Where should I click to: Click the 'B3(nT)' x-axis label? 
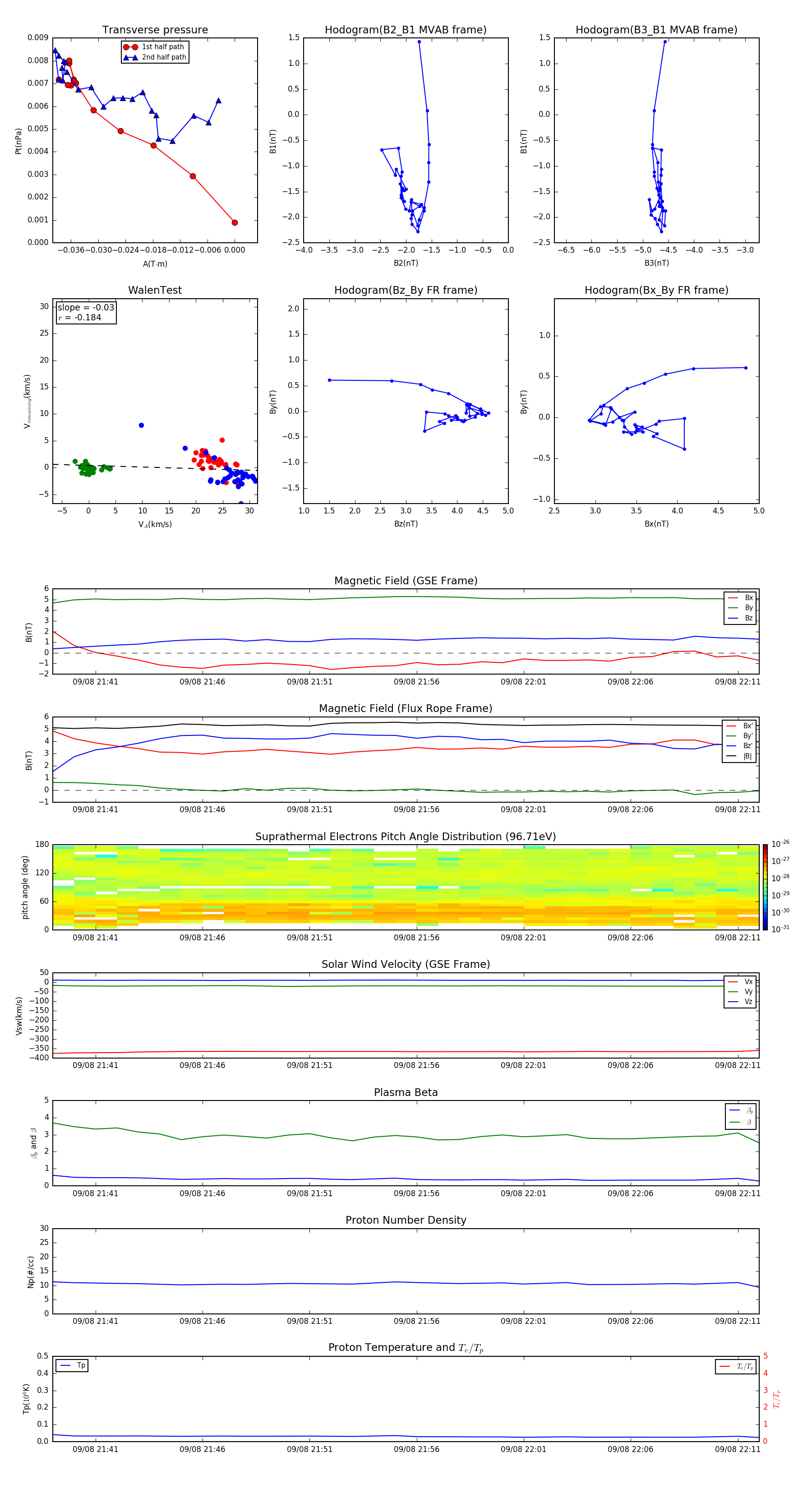(656, 263)
